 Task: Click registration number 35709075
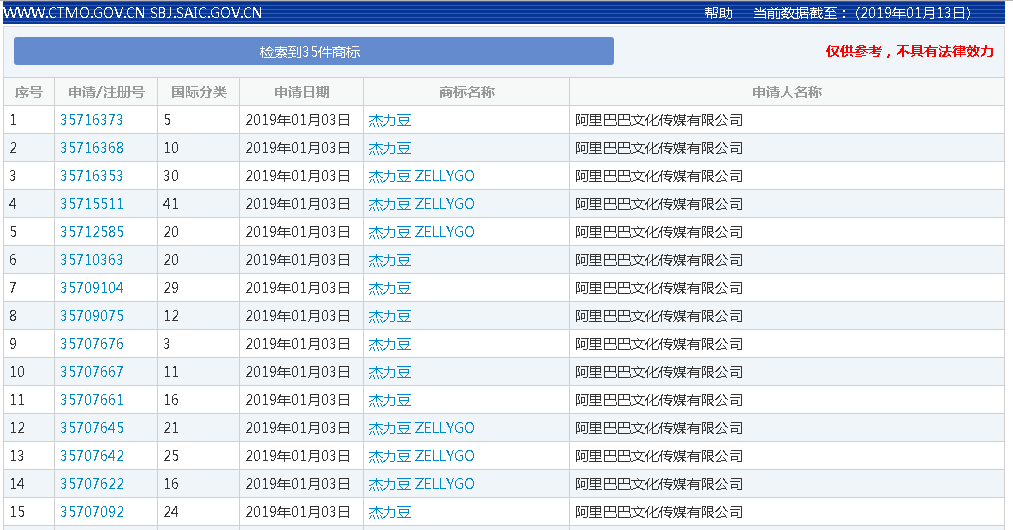pos(92,316)
